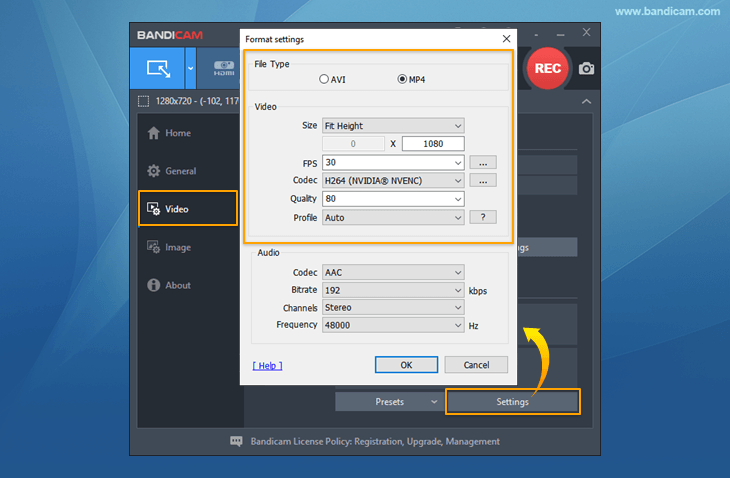Open the video Codec dropdown
730x478 pixels.
coord(393,181)
